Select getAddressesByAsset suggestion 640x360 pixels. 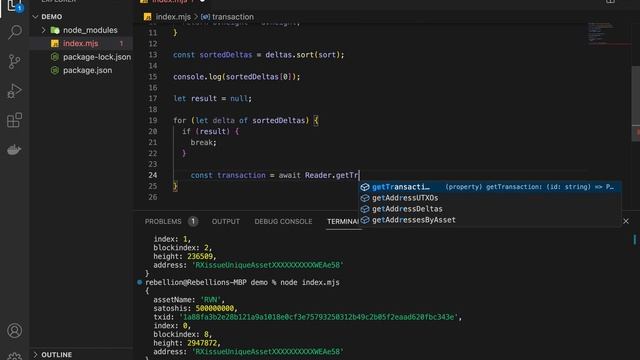(490, 220)
